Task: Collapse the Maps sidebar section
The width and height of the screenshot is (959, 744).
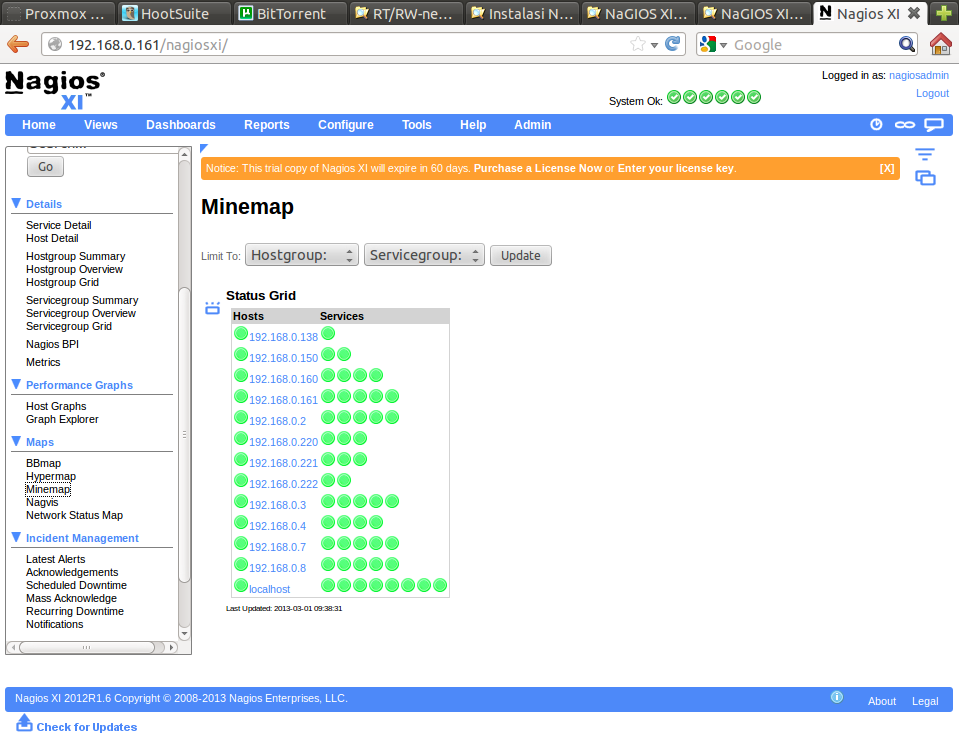Action: click(x=16, y=441)
